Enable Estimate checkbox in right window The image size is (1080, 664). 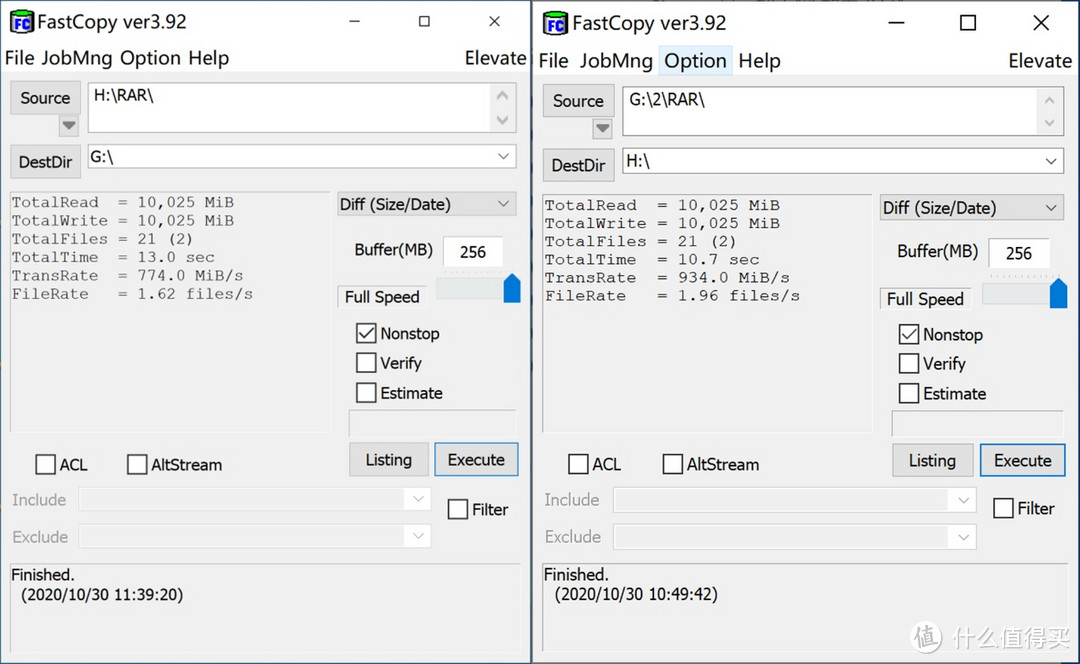point(908,393)
